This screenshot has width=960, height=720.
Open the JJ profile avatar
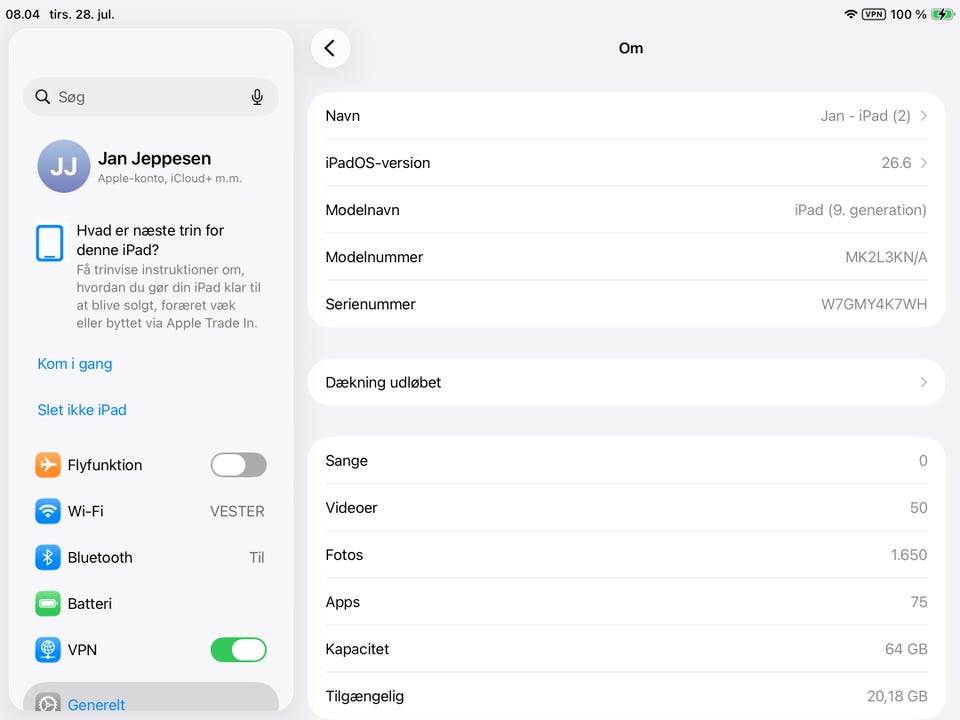(64, 166)
